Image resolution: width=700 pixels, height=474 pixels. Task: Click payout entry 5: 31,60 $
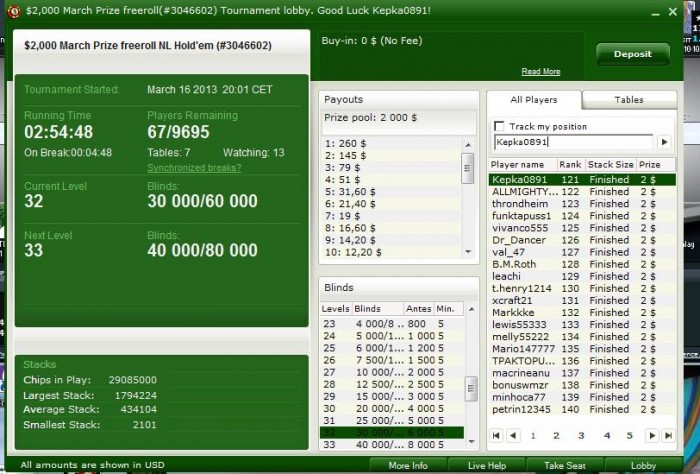[391, 192]
